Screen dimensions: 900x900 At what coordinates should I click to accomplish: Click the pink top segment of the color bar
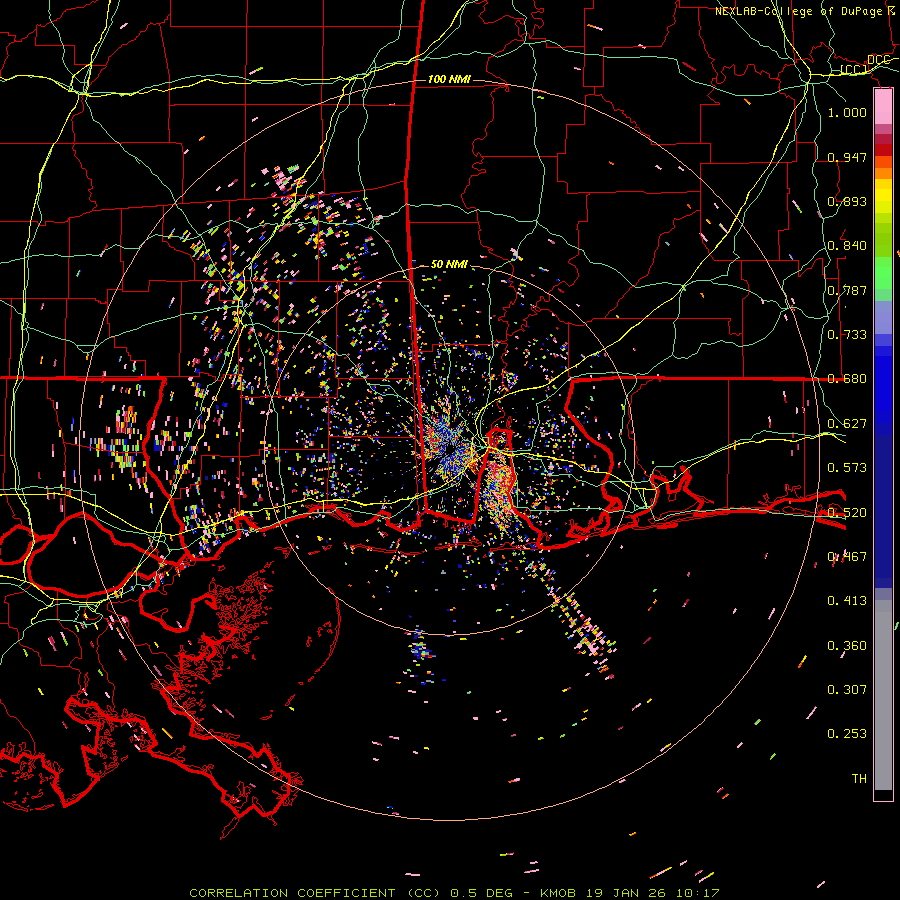click(883, 106)
